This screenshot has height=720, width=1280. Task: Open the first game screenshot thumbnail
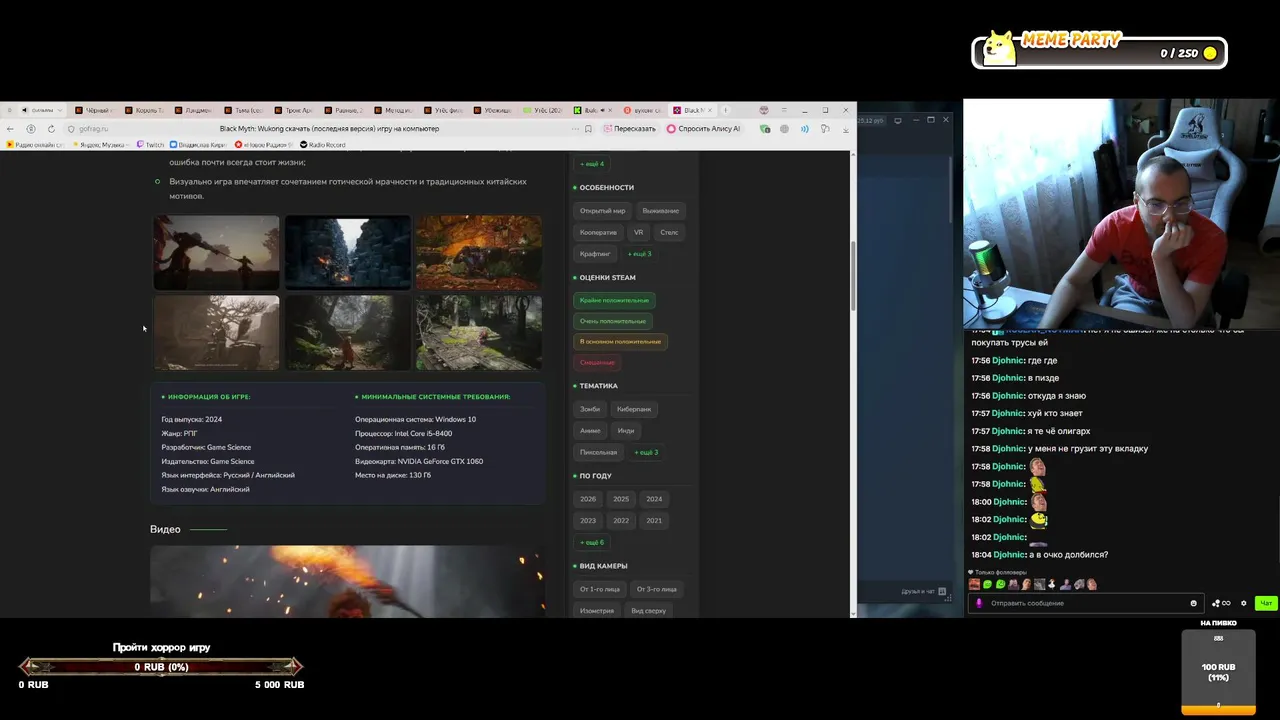pyautogui.click(x=216, y=252)
